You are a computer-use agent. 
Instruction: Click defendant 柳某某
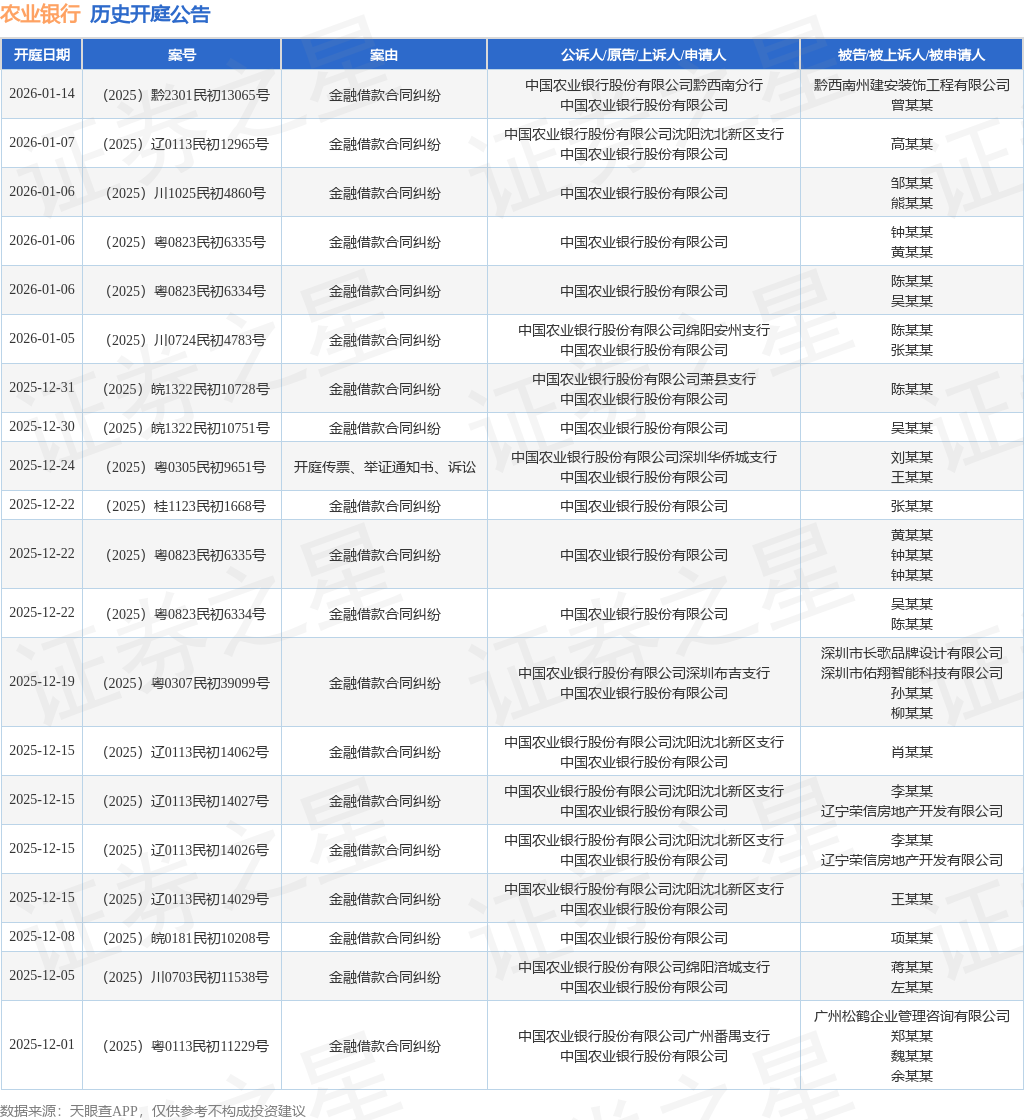[x=912, y=713]
